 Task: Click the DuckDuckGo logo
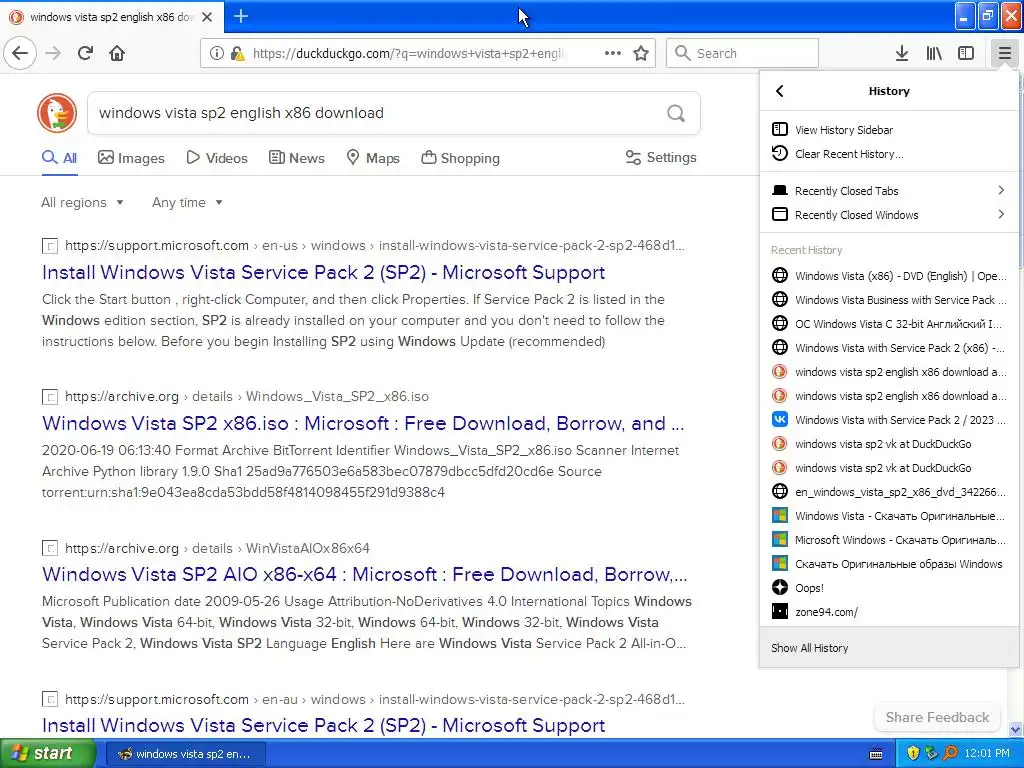57,113
